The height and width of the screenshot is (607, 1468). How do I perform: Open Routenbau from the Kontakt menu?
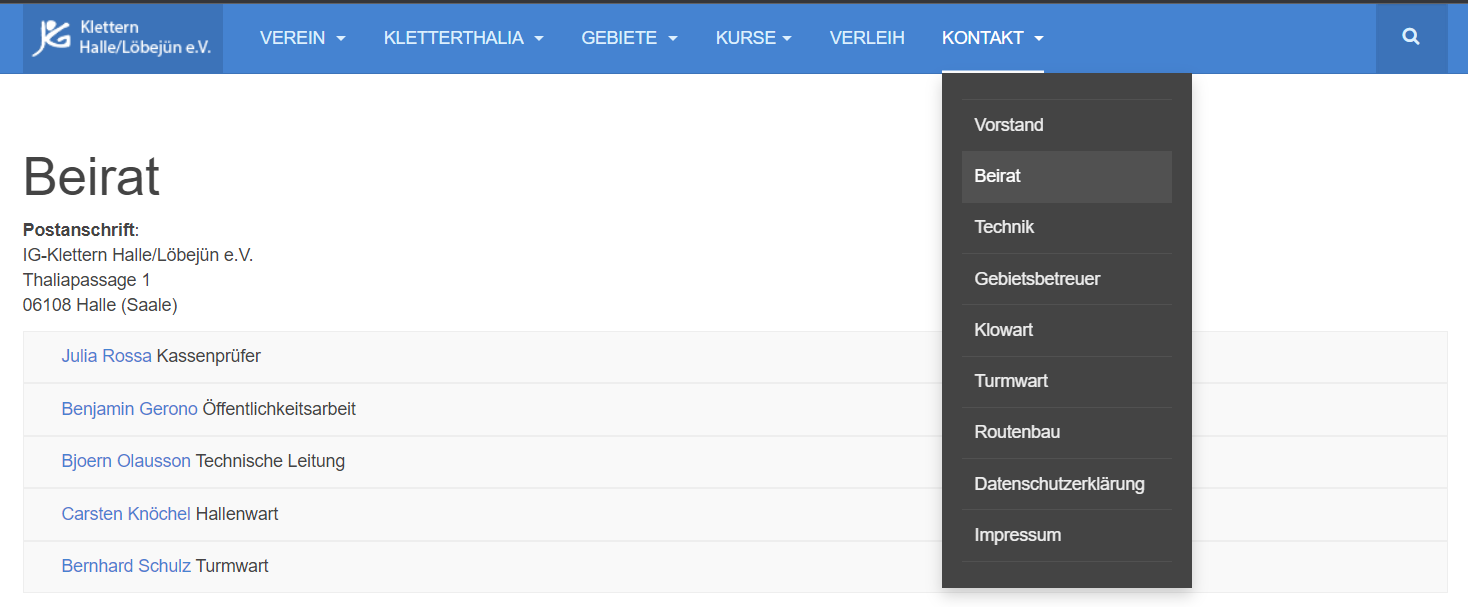click(1017, 432)
